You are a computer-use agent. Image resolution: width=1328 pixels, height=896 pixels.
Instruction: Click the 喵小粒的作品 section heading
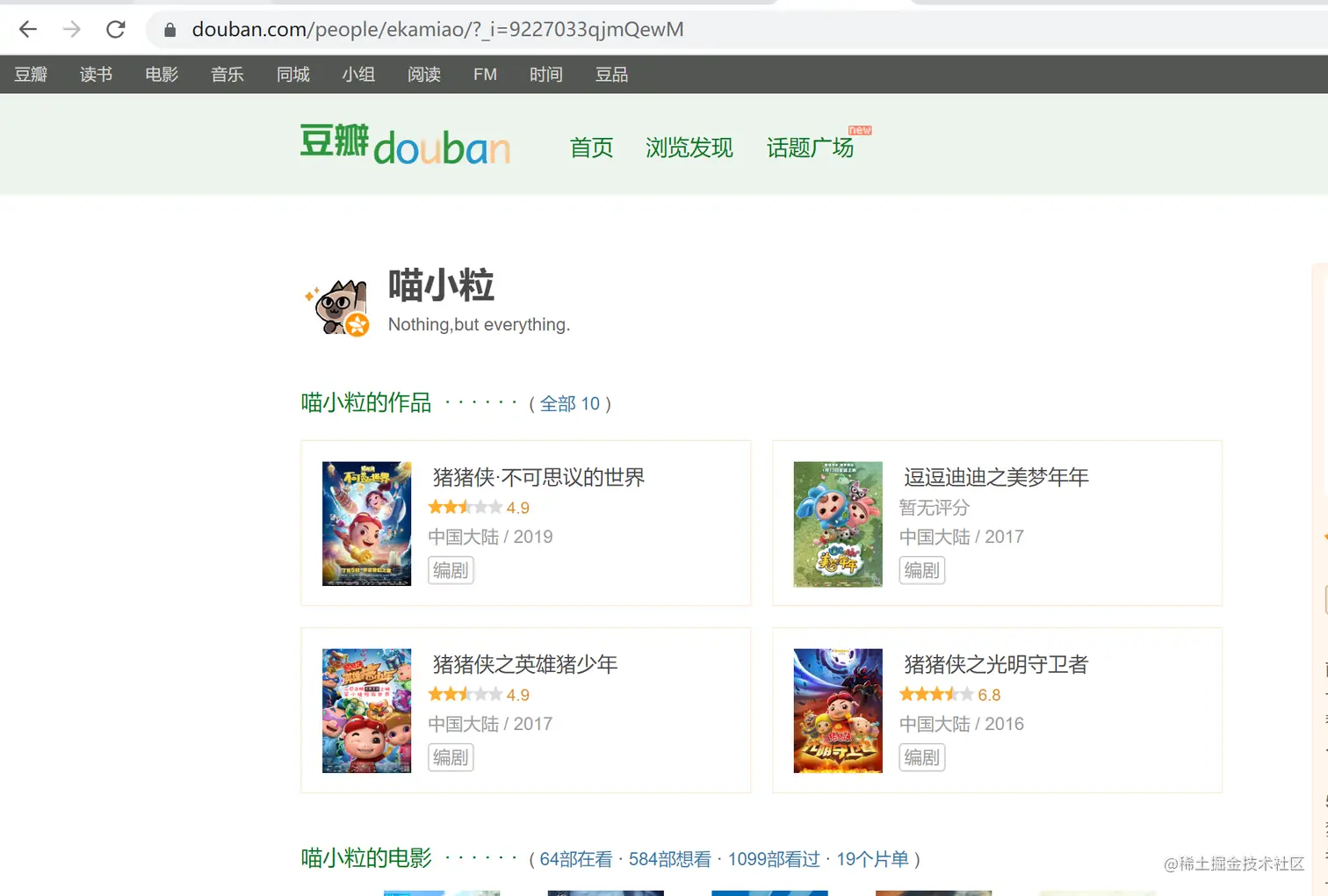366,403
